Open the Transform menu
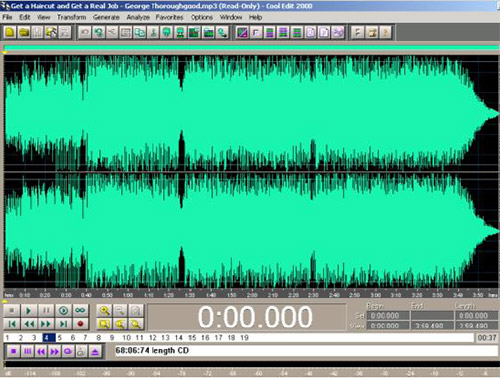The height and width of the screenshot is (380, 500). [x=71, y=17]
